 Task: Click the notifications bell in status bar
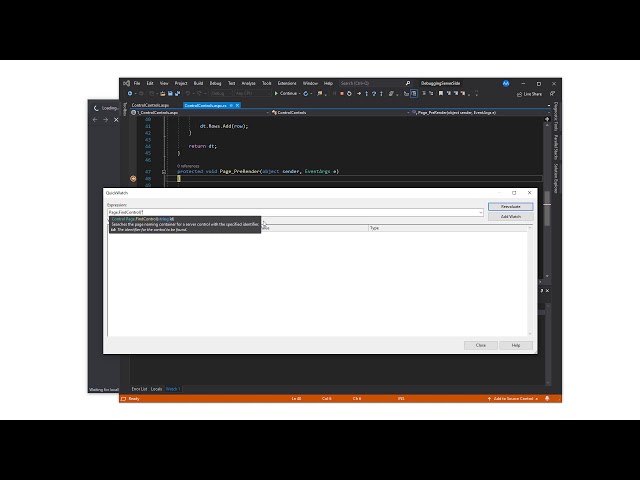point(547,399)
